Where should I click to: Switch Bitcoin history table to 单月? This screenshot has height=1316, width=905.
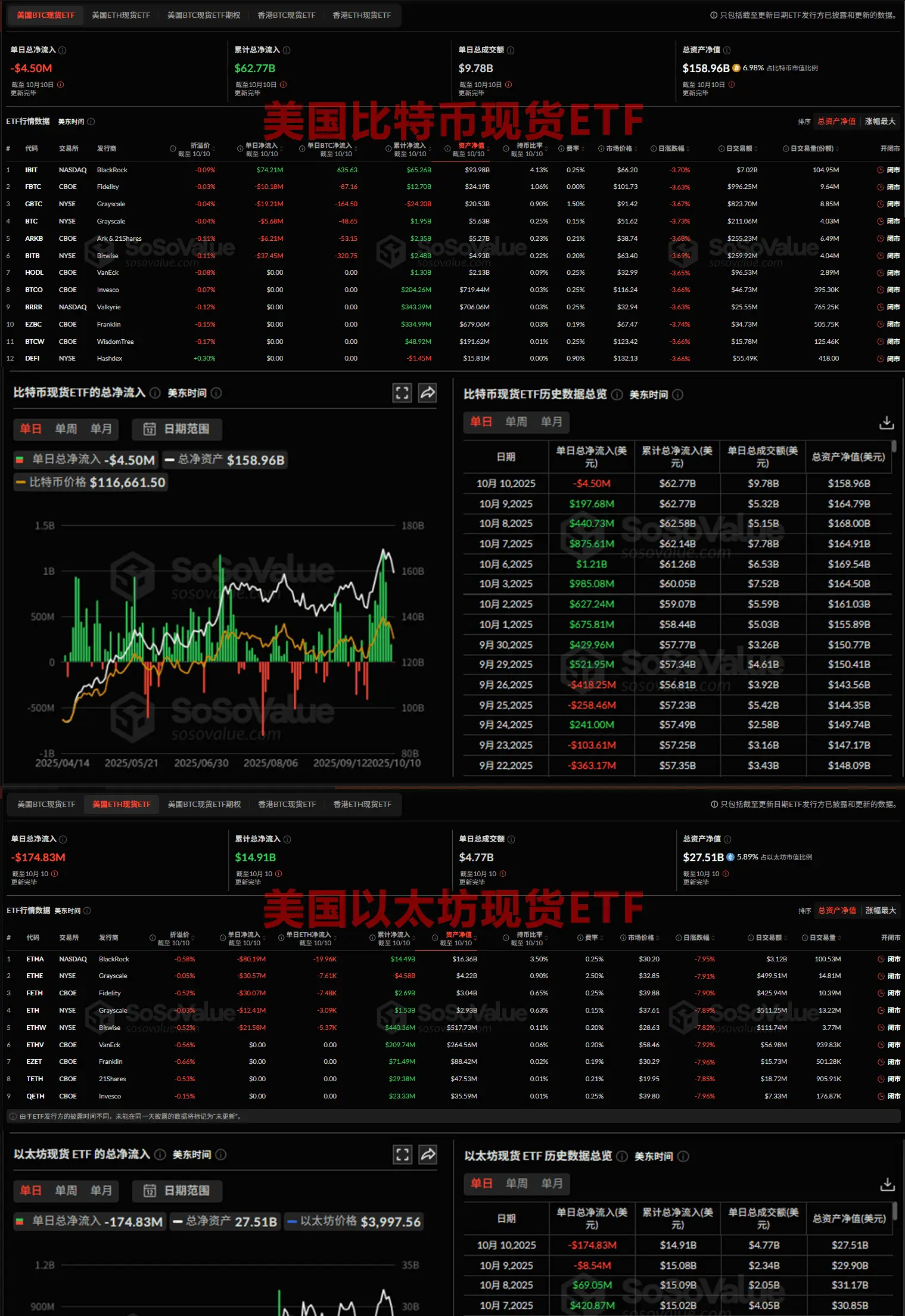552,422
